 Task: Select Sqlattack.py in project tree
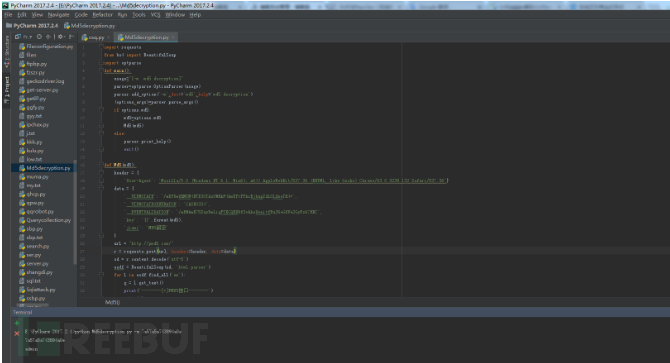pos(41,290)
